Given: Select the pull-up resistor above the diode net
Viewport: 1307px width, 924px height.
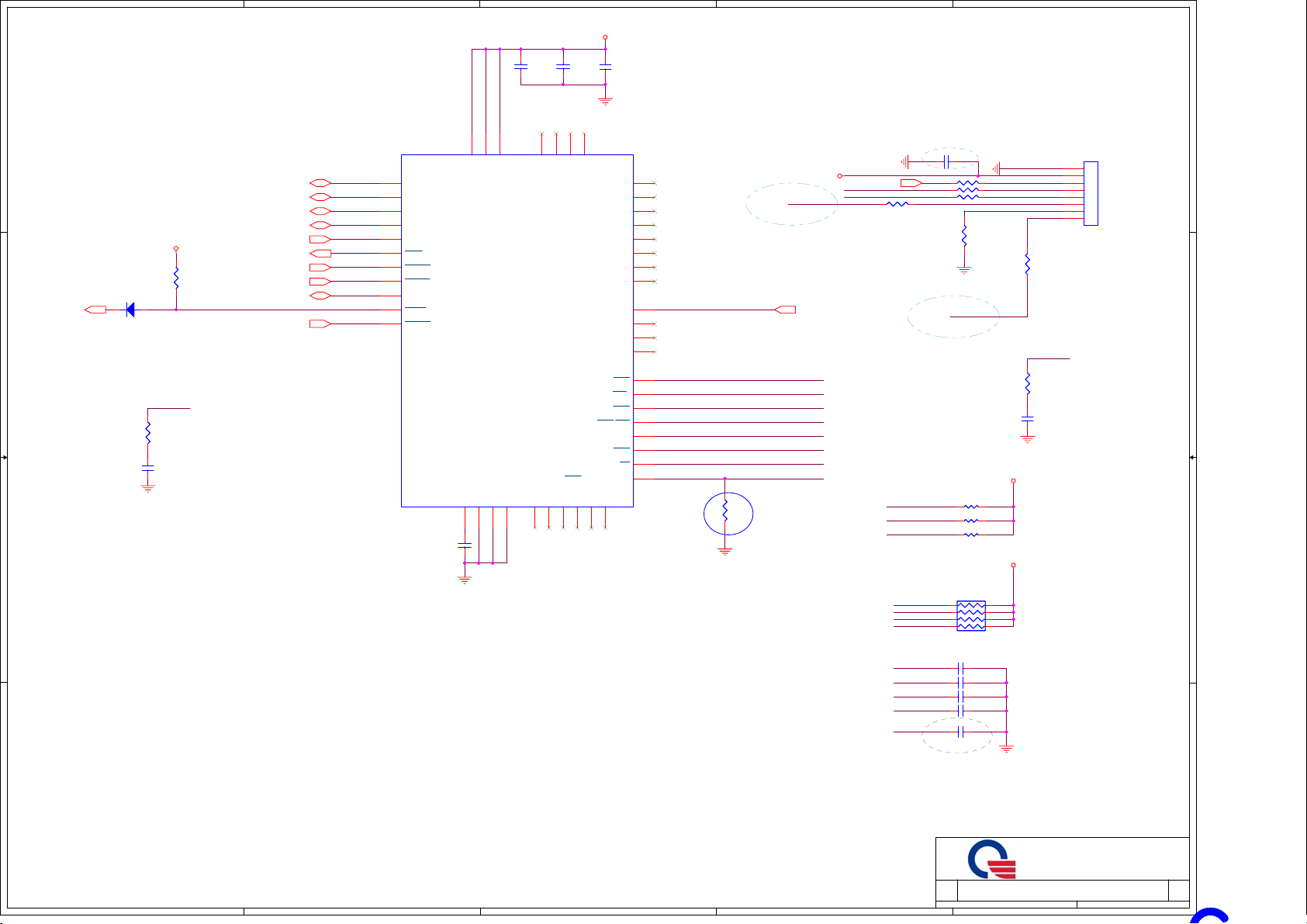Looking at the screenshot, I should 176,278.
